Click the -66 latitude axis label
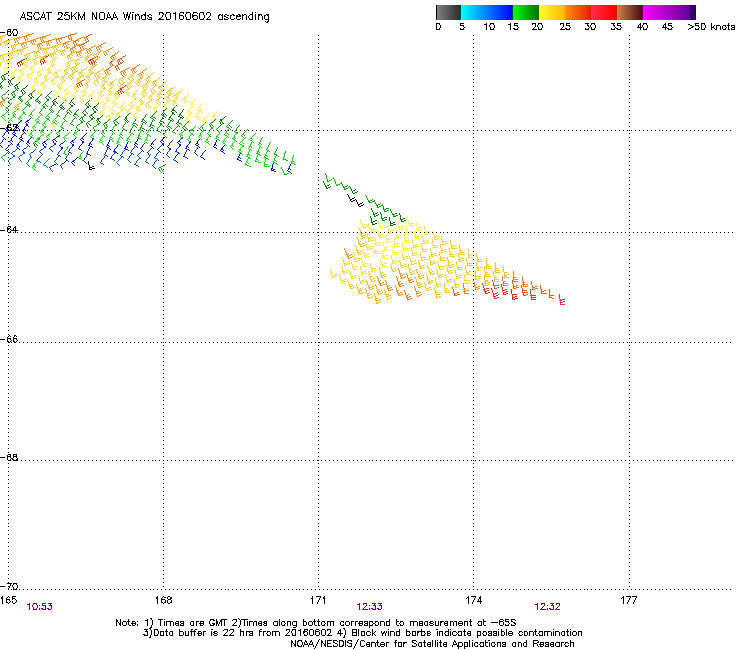This screenshot has width=740, height=650. point(9,339)
